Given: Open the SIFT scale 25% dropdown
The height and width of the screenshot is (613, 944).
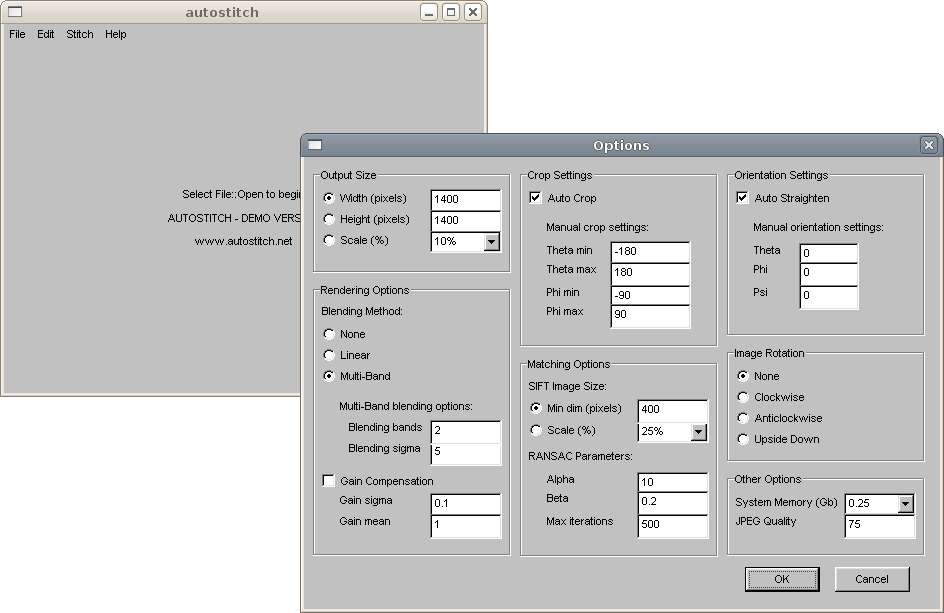Looking at the screenshot, I should click(698, 432).
